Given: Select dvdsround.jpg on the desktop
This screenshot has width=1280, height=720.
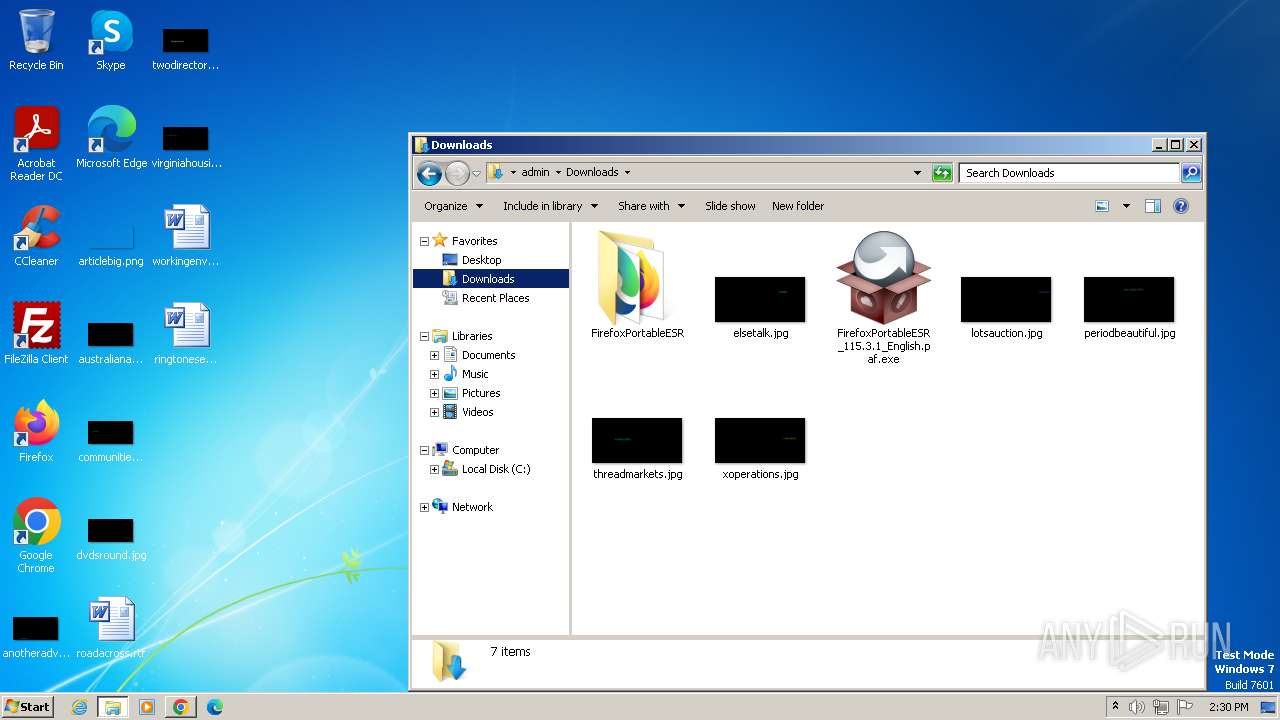Looking at the screenshot, I should [111, 540].
